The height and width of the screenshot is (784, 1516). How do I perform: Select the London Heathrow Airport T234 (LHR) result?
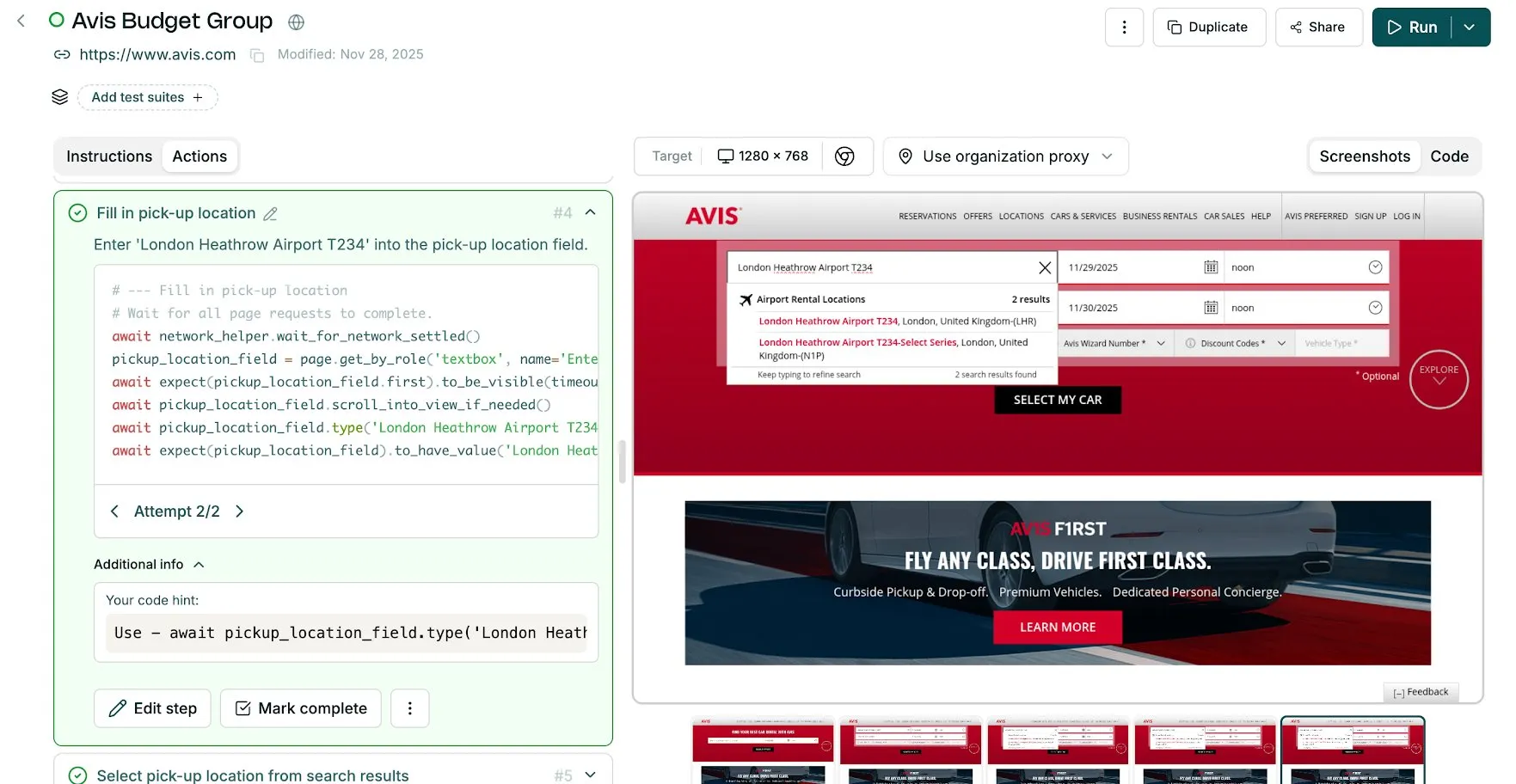pos(897,322)
